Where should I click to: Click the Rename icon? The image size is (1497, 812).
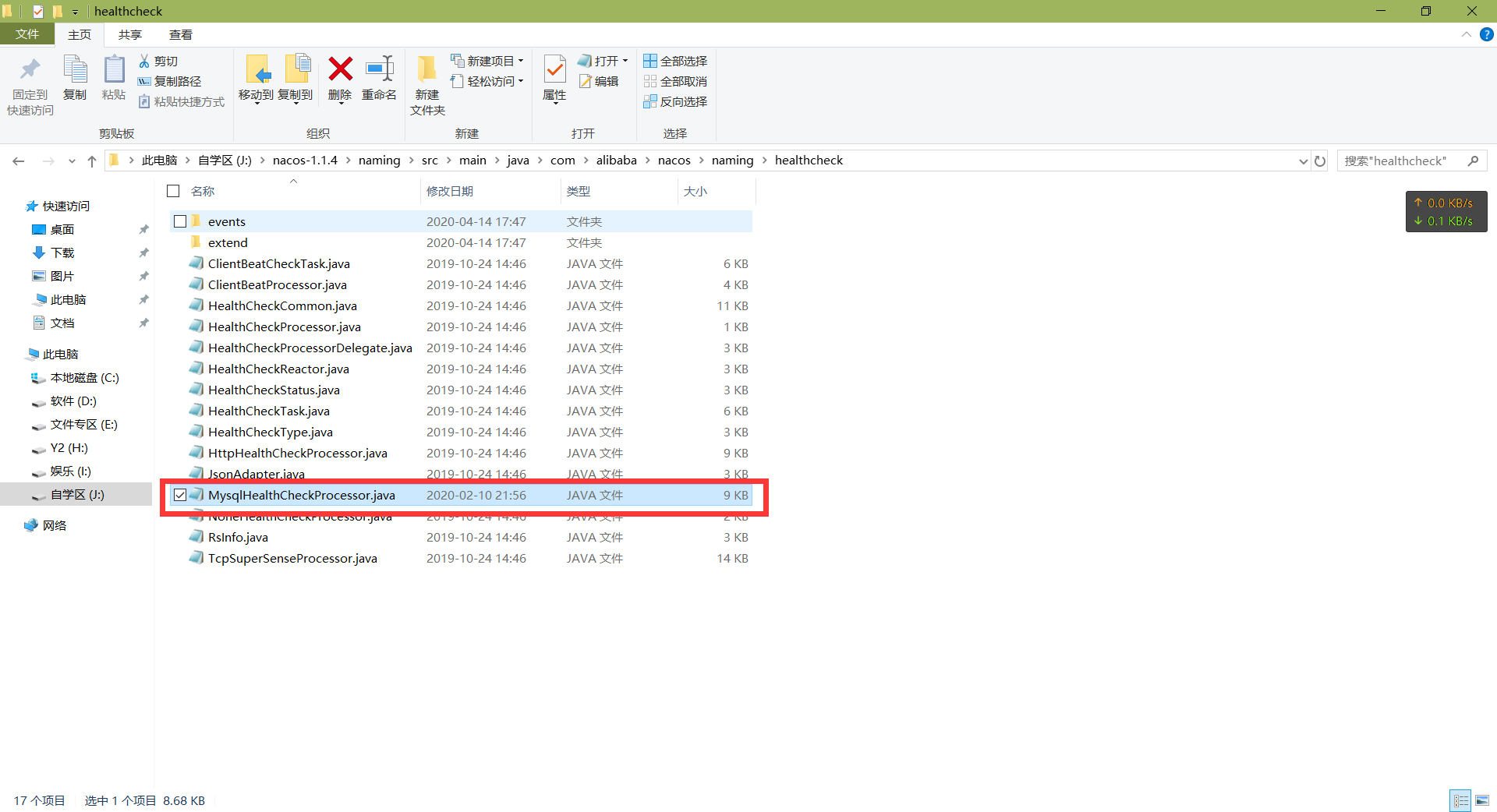(x=380, y=69)
